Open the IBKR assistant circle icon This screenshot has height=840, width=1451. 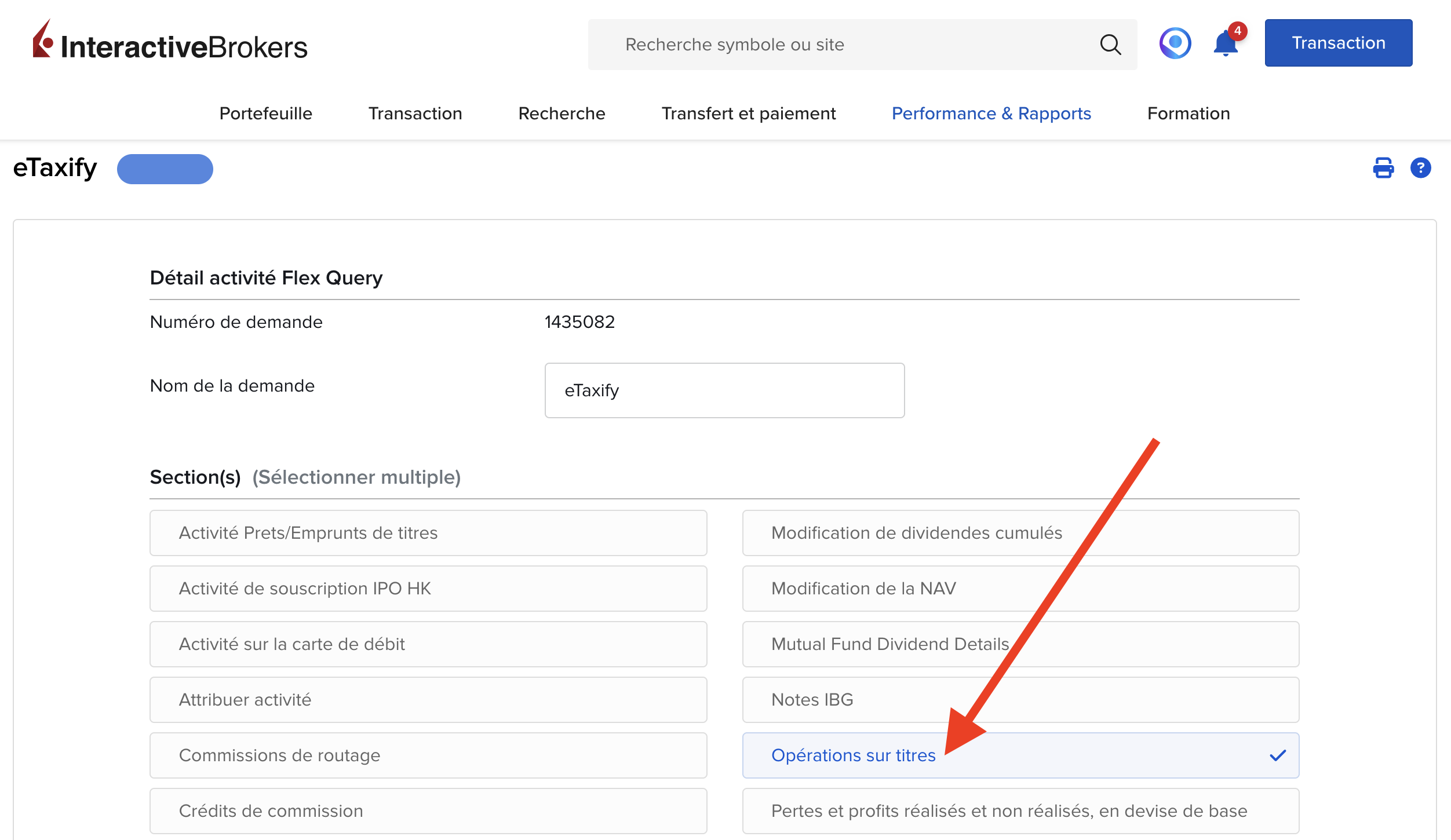click(1175, 43)
